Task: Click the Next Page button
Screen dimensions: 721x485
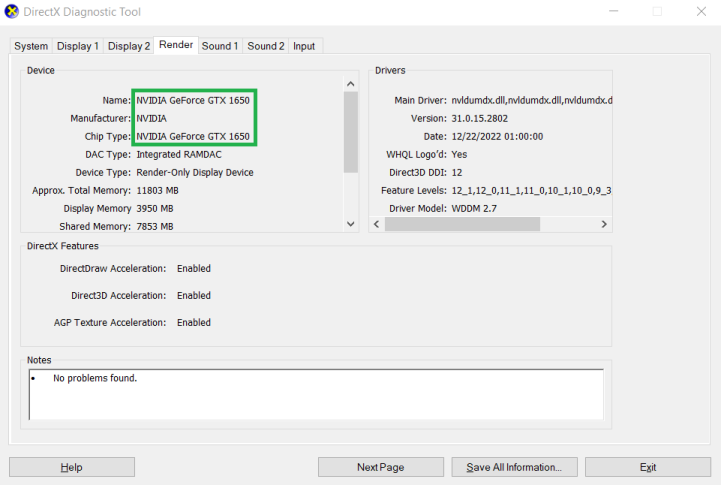Action: click(x=381, y=467)
